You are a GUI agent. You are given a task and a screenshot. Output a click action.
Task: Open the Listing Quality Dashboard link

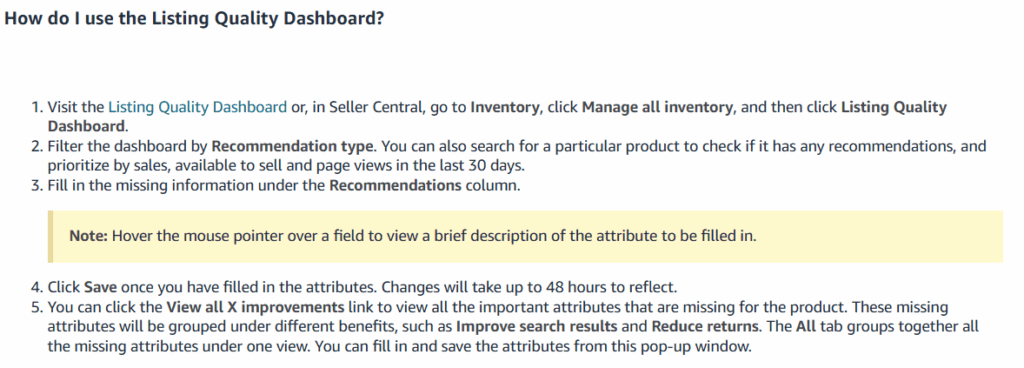click(x=197, y=107)
